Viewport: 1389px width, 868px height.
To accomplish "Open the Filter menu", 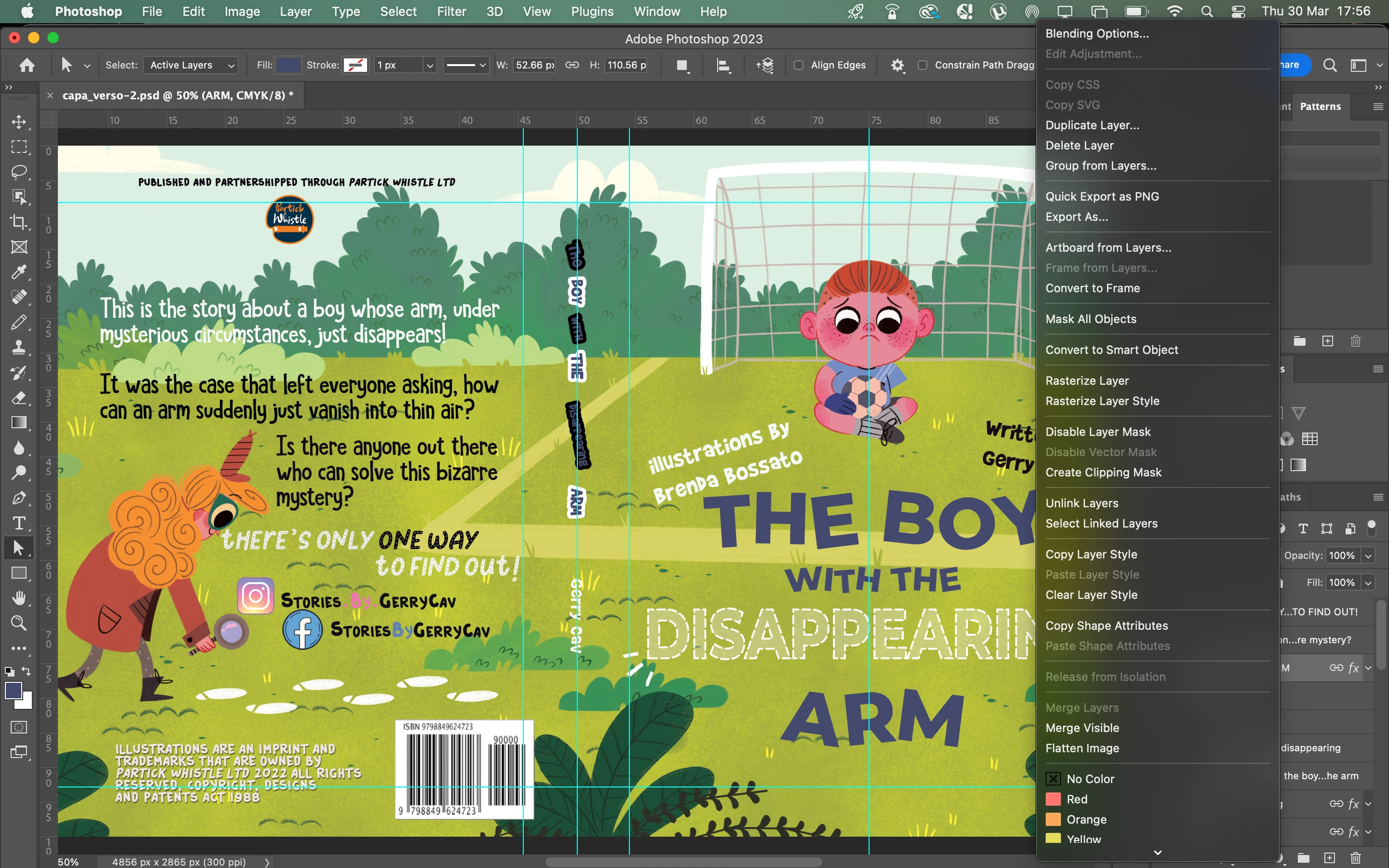I will pyautogui.click(x=451, y=12).
